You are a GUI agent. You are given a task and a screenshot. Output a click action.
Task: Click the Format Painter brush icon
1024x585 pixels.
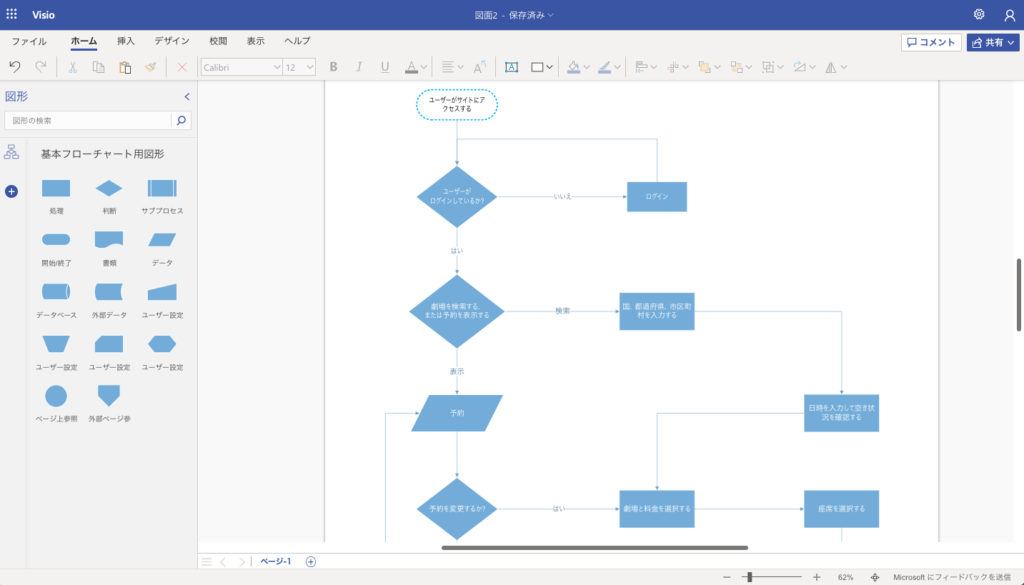150,67
